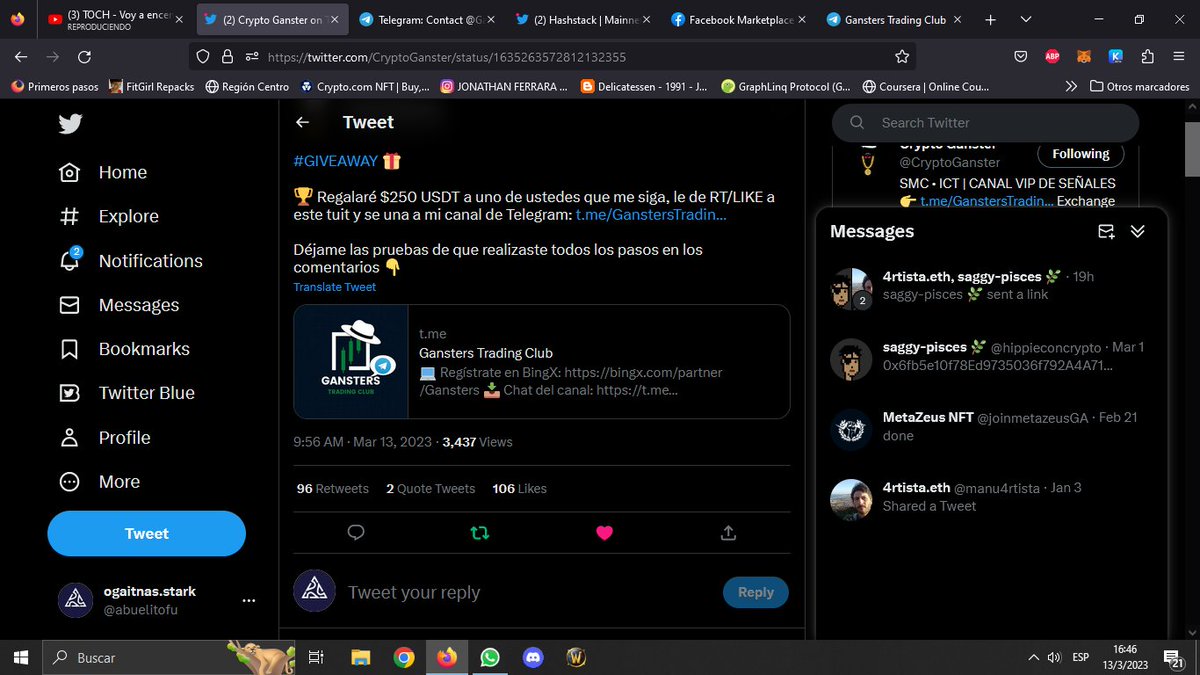The height and width of the screenshot is (675, 1200).
Task: Click the Reply button
Action: 755,592
